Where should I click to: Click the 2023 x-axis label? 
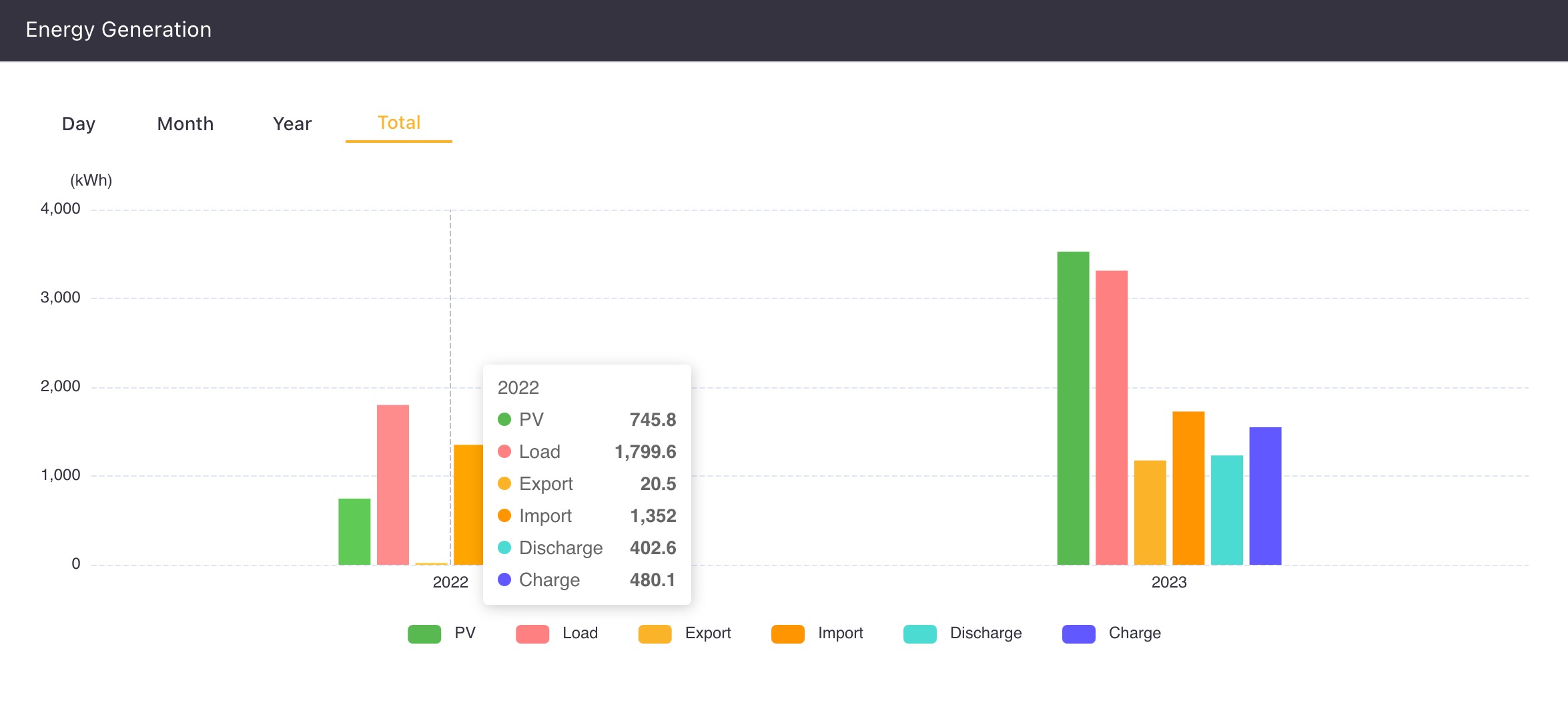[x=1169, y=582]
